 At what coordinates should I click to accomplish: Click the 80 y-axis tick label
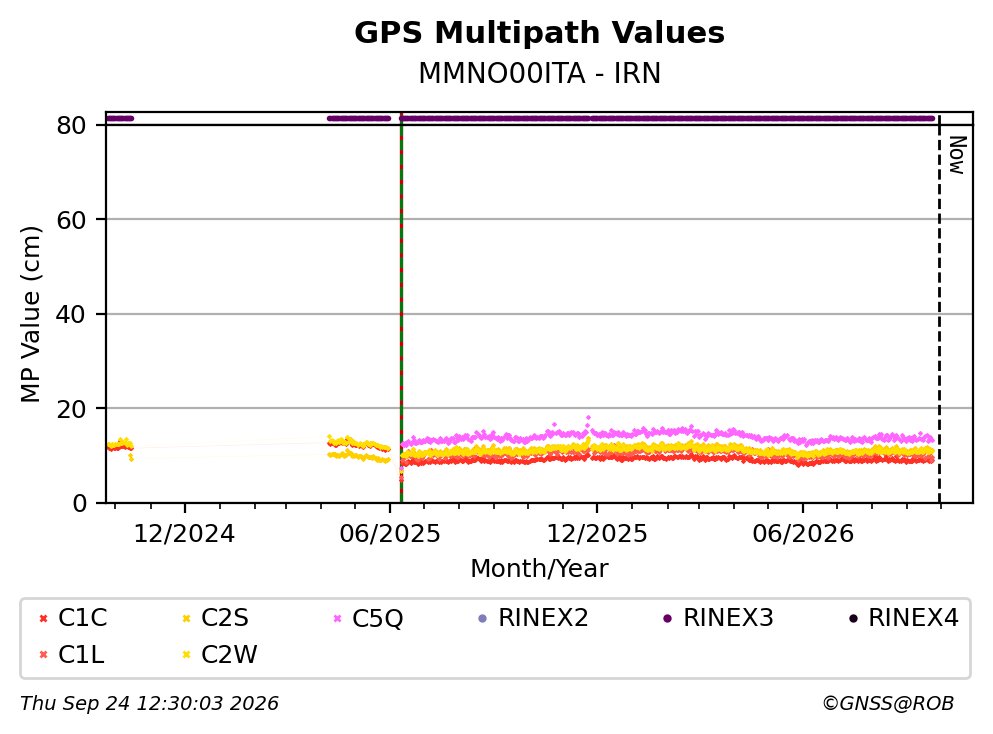pos(71,125)
